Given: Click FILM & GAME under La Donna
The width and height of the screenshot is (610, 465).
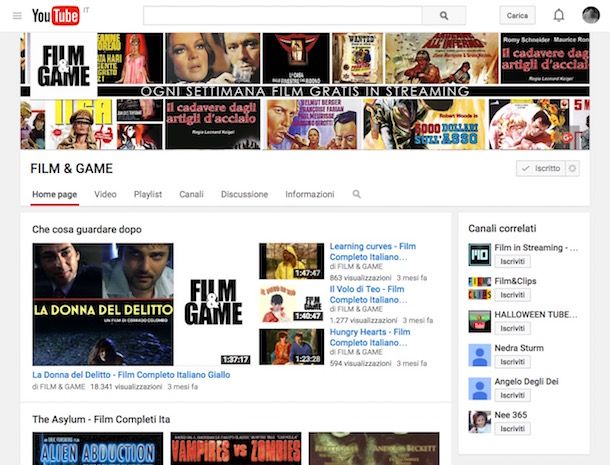Looking at the screenshot, I should [x=62, y=387].
